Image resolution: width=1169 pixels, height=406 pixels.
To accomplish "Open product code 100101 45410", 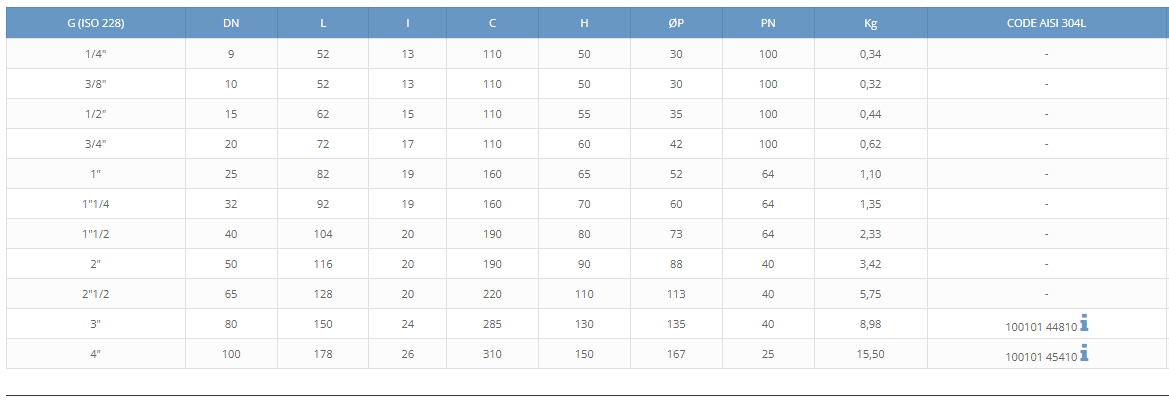I will click(1041, 356).
